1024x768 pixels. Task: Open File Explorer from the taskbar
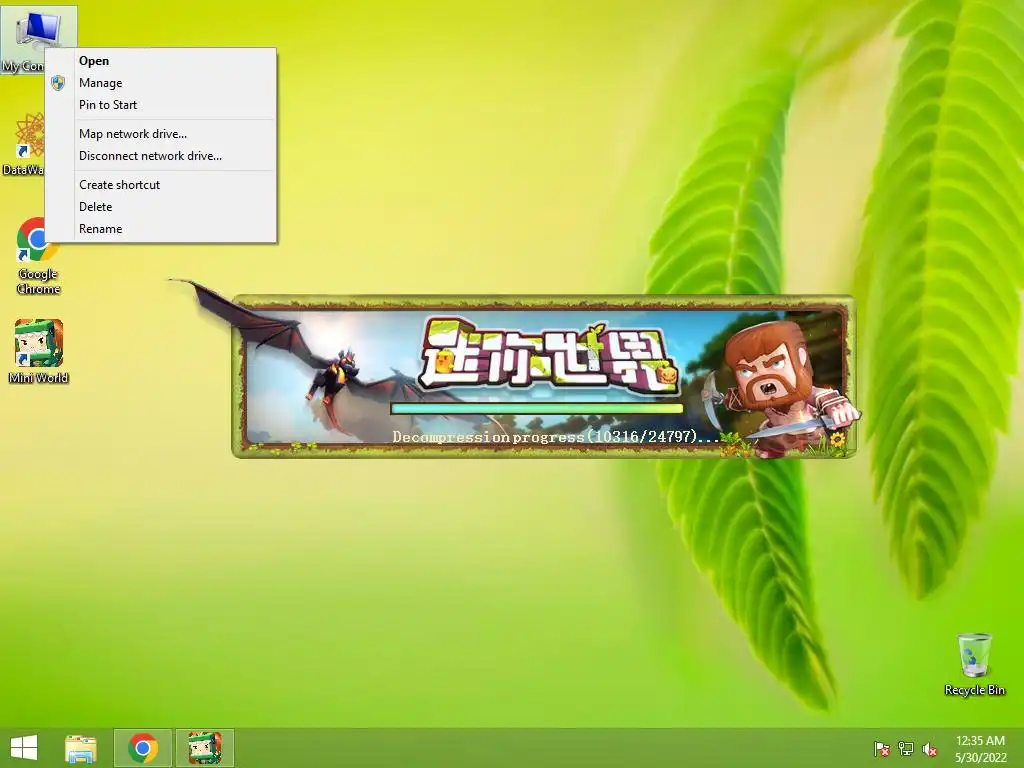pos(81,748)
